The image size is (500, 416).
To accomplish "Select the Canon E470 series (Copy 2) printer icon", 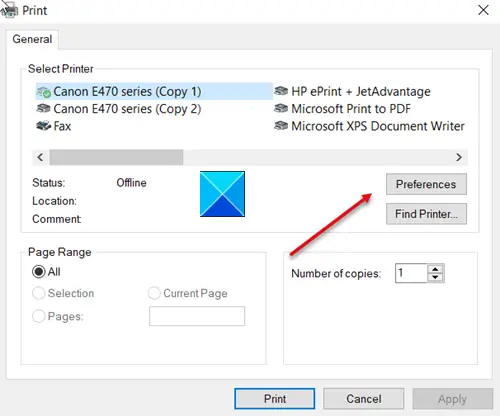I will (x=43, y=109).
